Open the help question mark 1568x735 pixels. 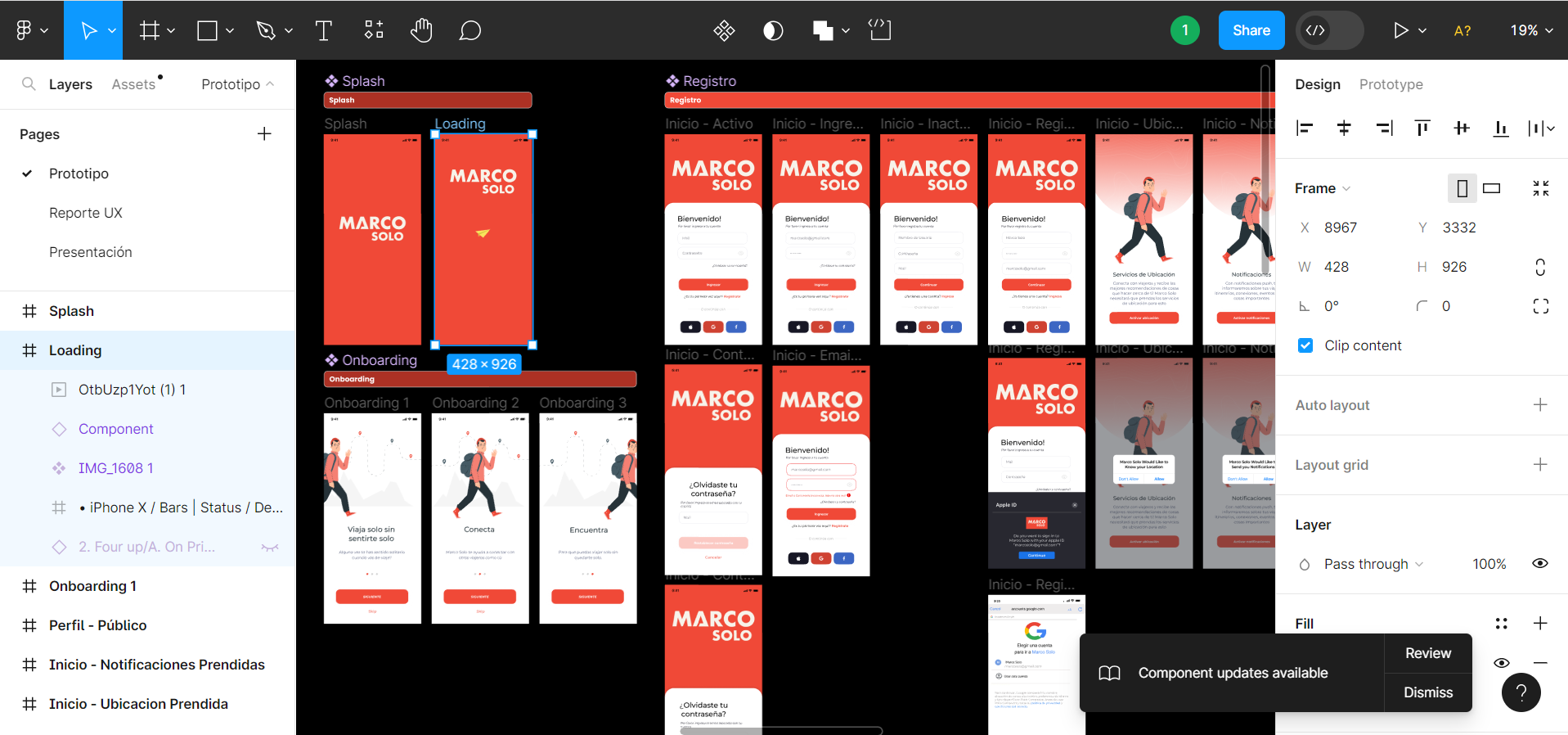[1521, 692]
